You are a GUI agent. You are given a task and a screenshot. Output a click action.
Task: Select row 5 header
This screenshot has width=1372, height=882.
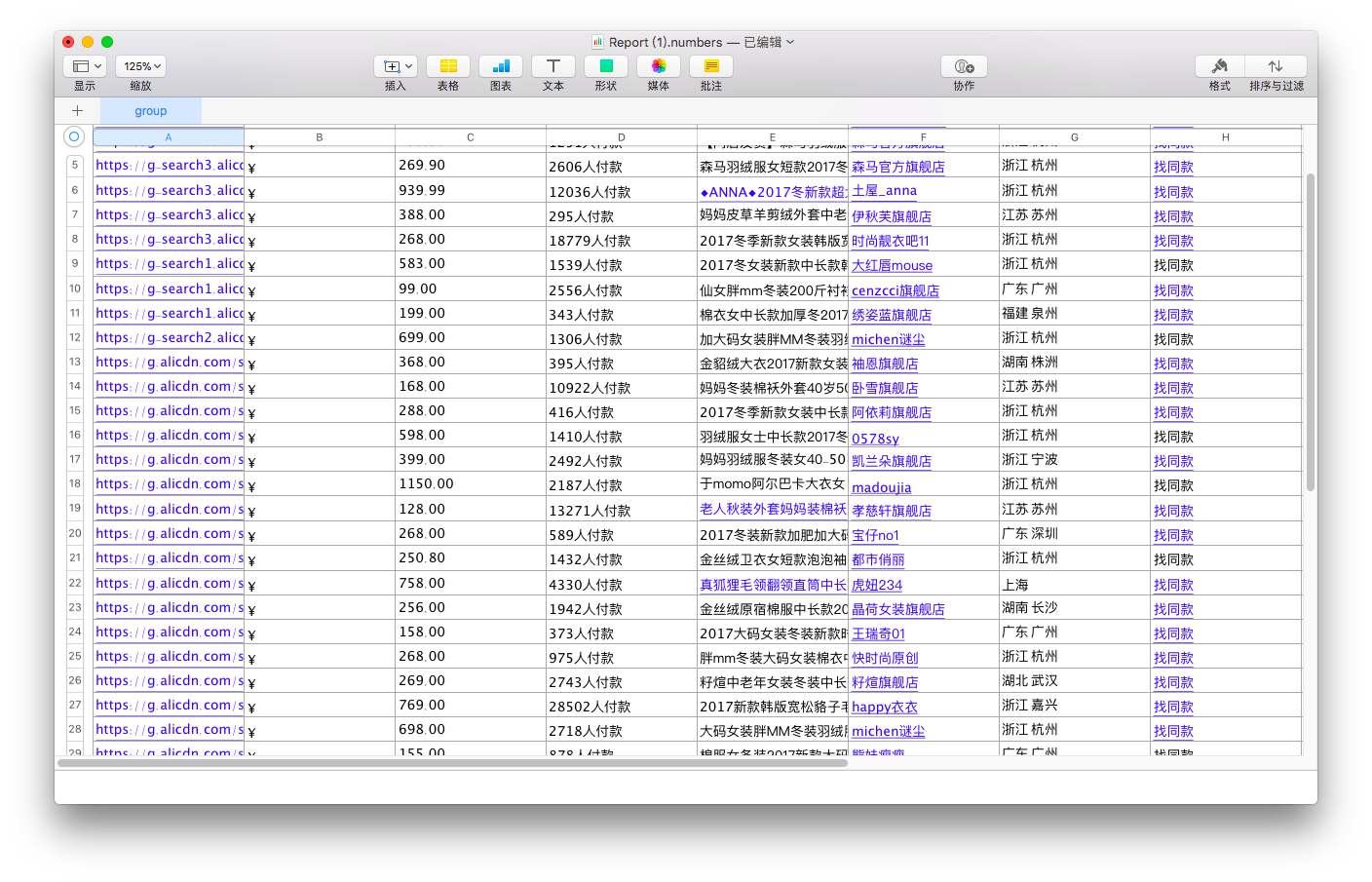tap(75, 166)
